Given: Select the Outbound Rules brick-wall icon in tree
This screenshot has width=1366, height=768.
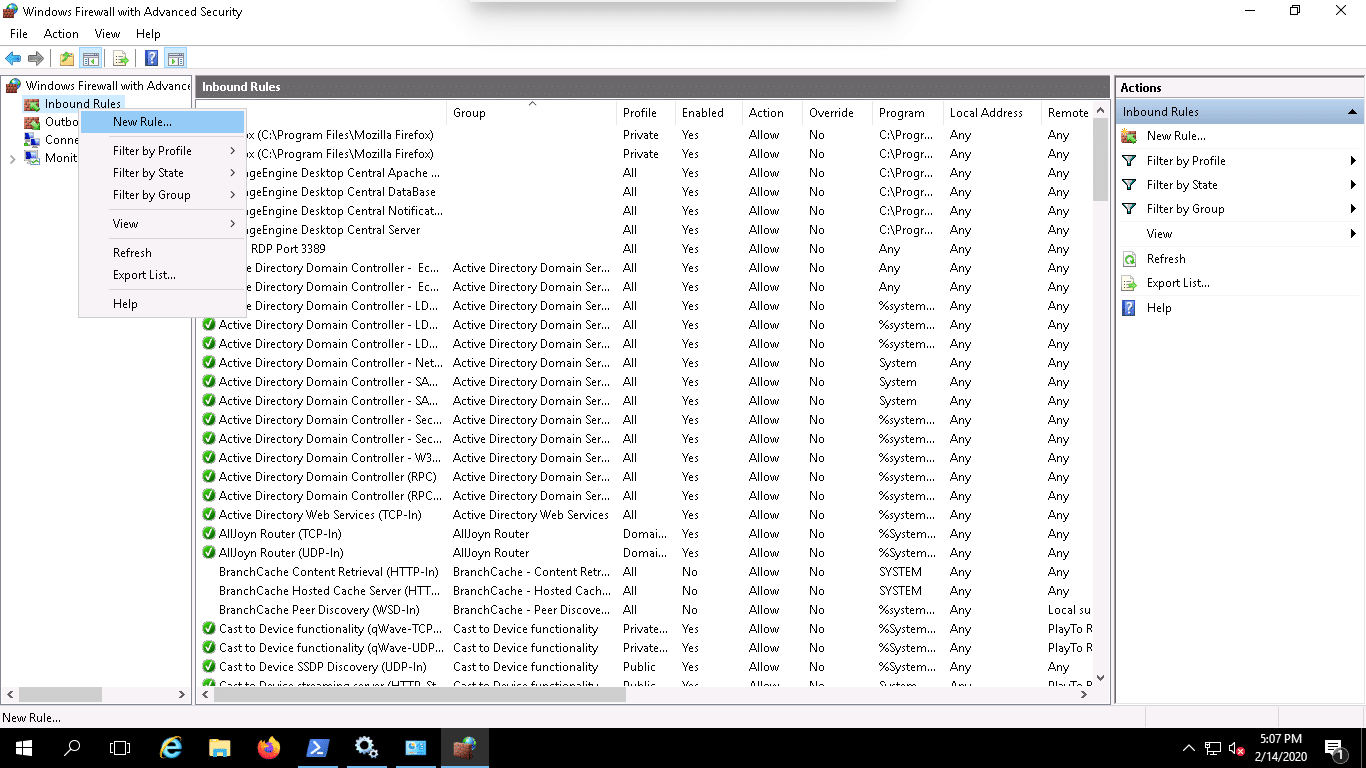Looking at the screenshot, I should 32,122.
